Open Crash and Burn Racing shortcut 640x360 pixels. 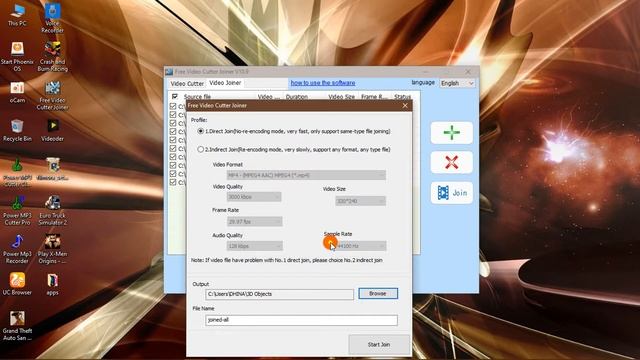point(52,56)
